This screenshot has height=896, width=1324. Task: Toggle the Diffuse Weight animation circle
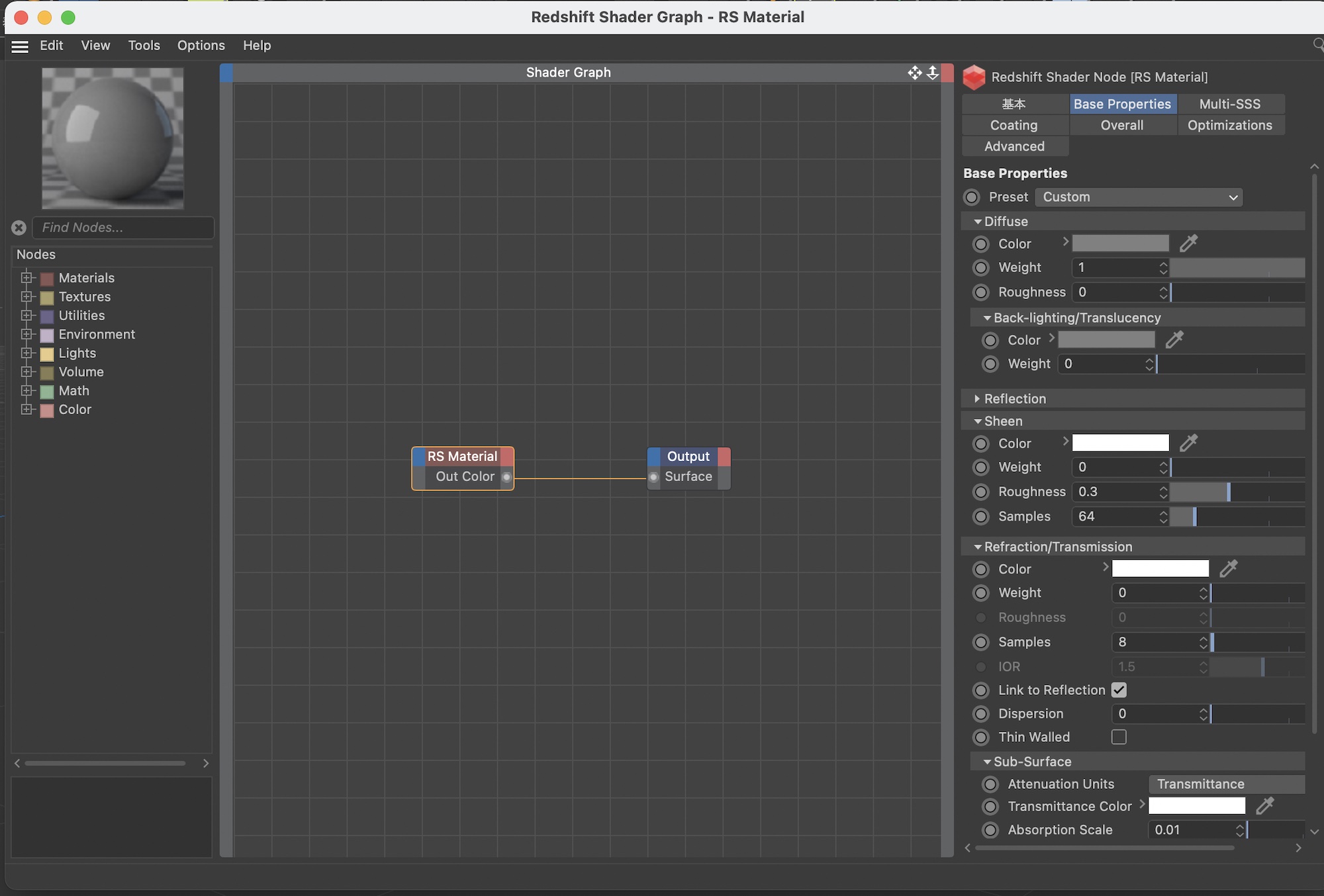tap(980, 268)
